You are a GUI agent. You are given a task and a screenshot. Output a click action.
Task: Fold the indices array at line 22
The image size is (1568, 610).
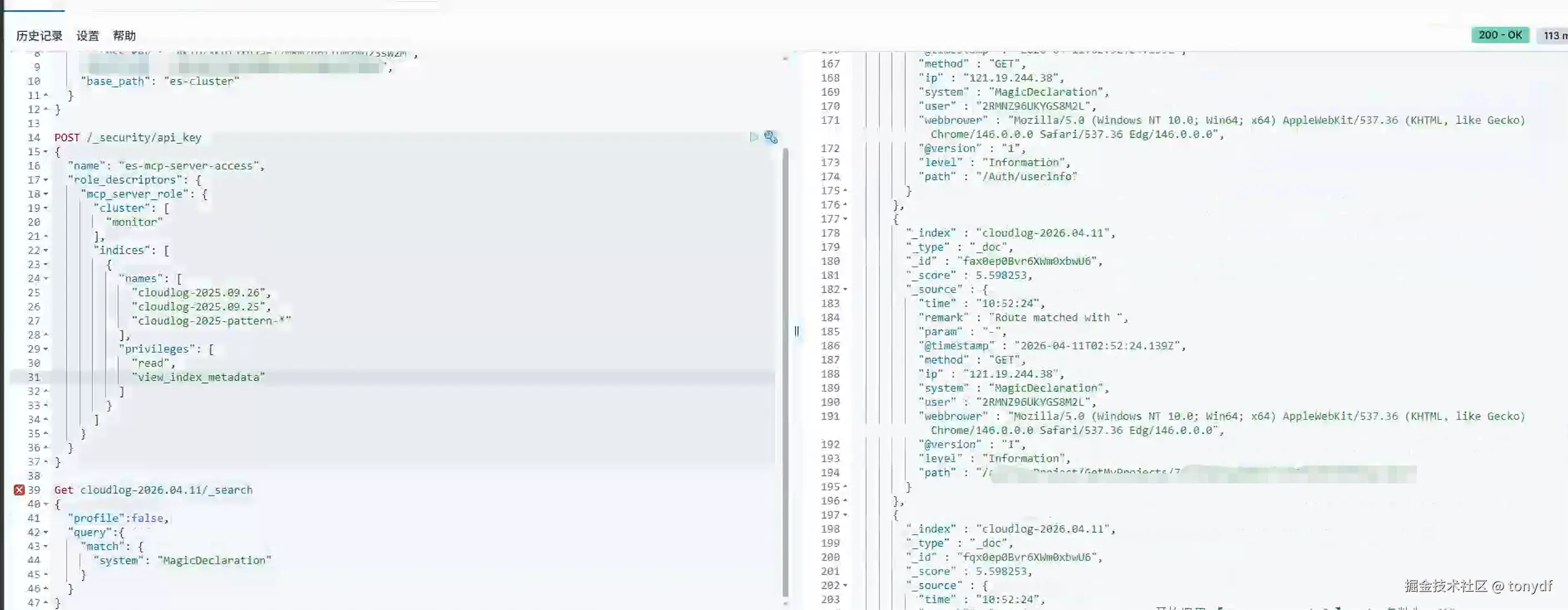[x=46, y=251]
